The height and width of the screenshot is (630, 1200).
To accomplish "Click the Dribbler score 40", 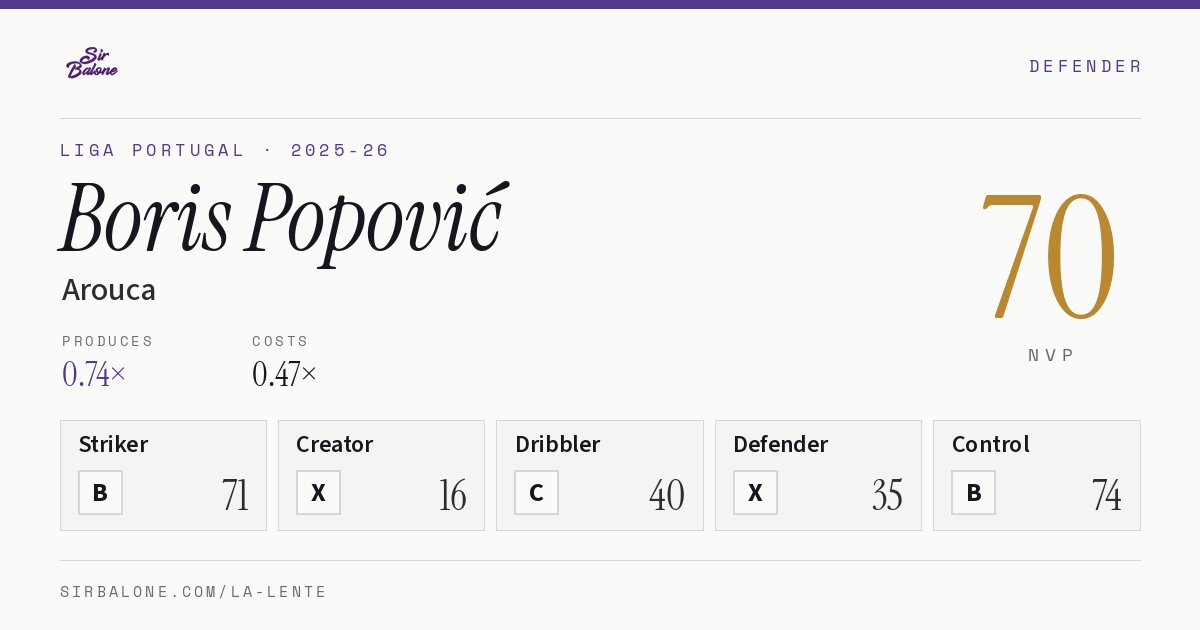I will click(x=667, y=495).
